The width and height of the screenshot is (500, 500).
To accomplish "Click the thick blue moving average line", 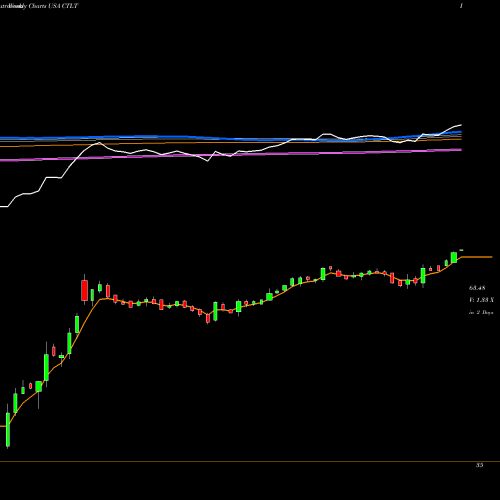I will [x=231, y=138].
